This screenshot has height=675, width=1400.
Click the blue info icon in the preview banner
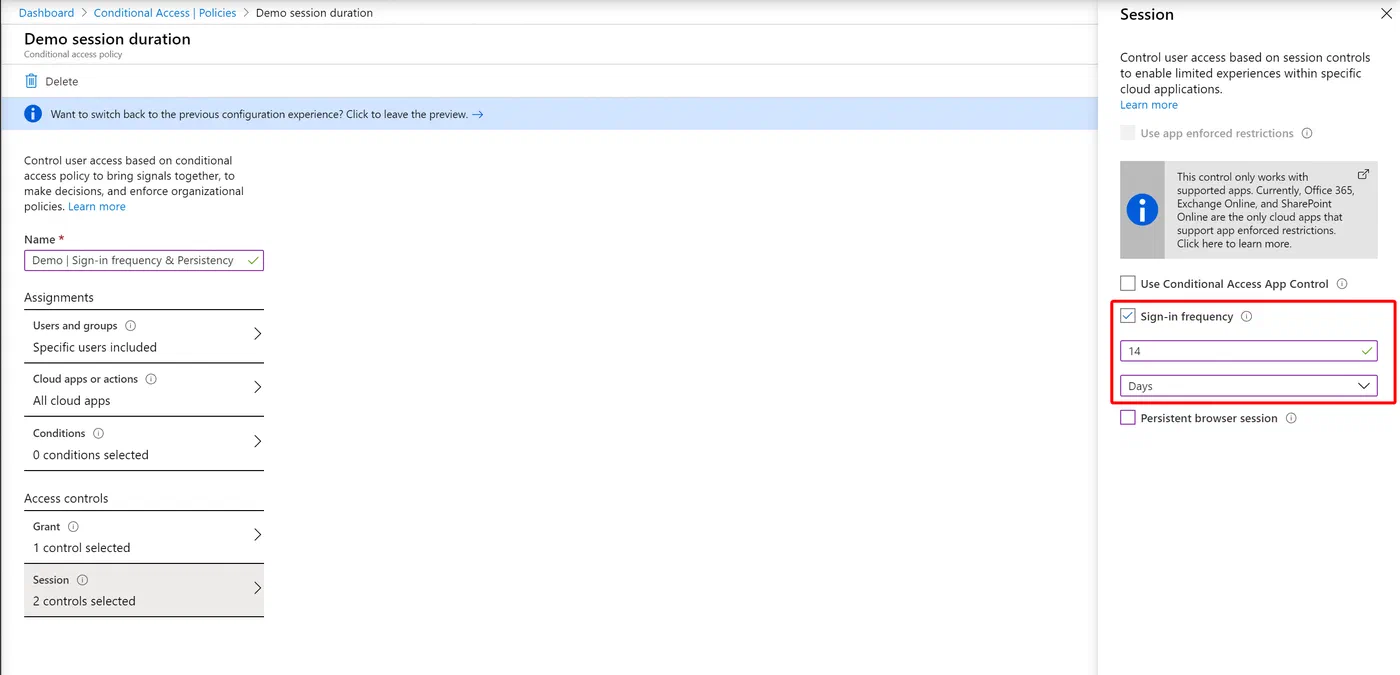click(x=33, y=114)
